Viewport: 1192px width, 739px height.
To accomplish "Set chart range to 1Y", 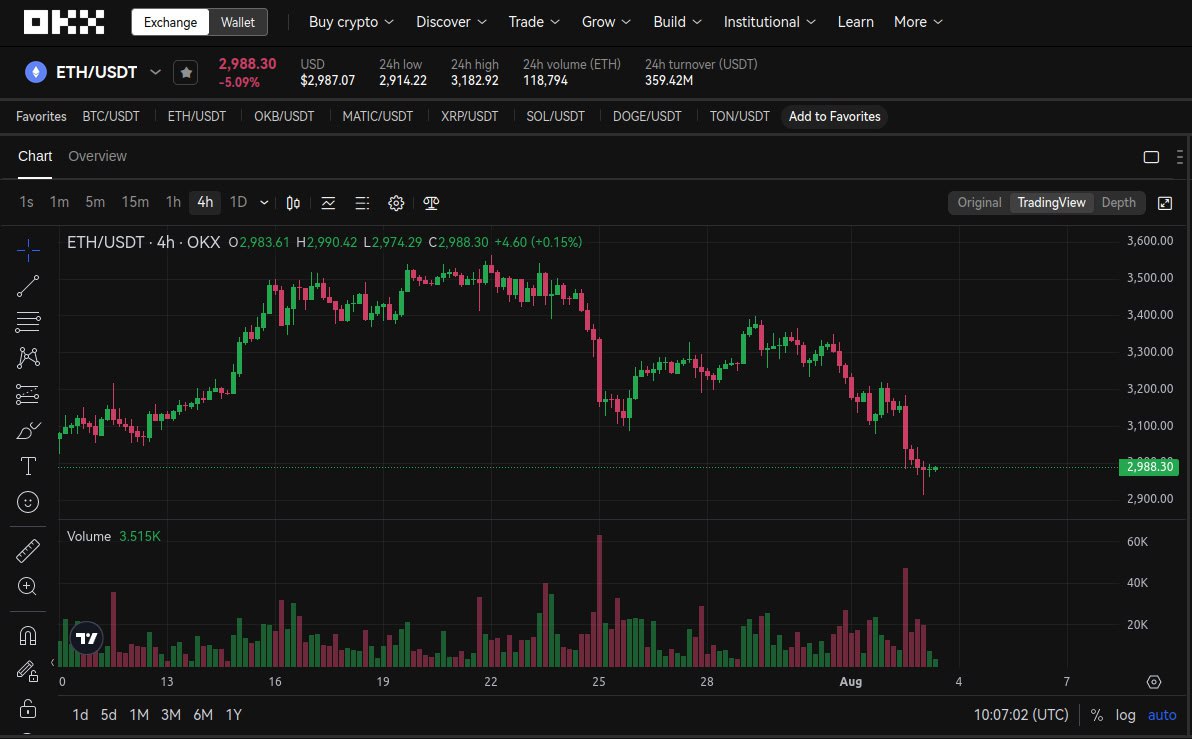I will coord(233,715).
